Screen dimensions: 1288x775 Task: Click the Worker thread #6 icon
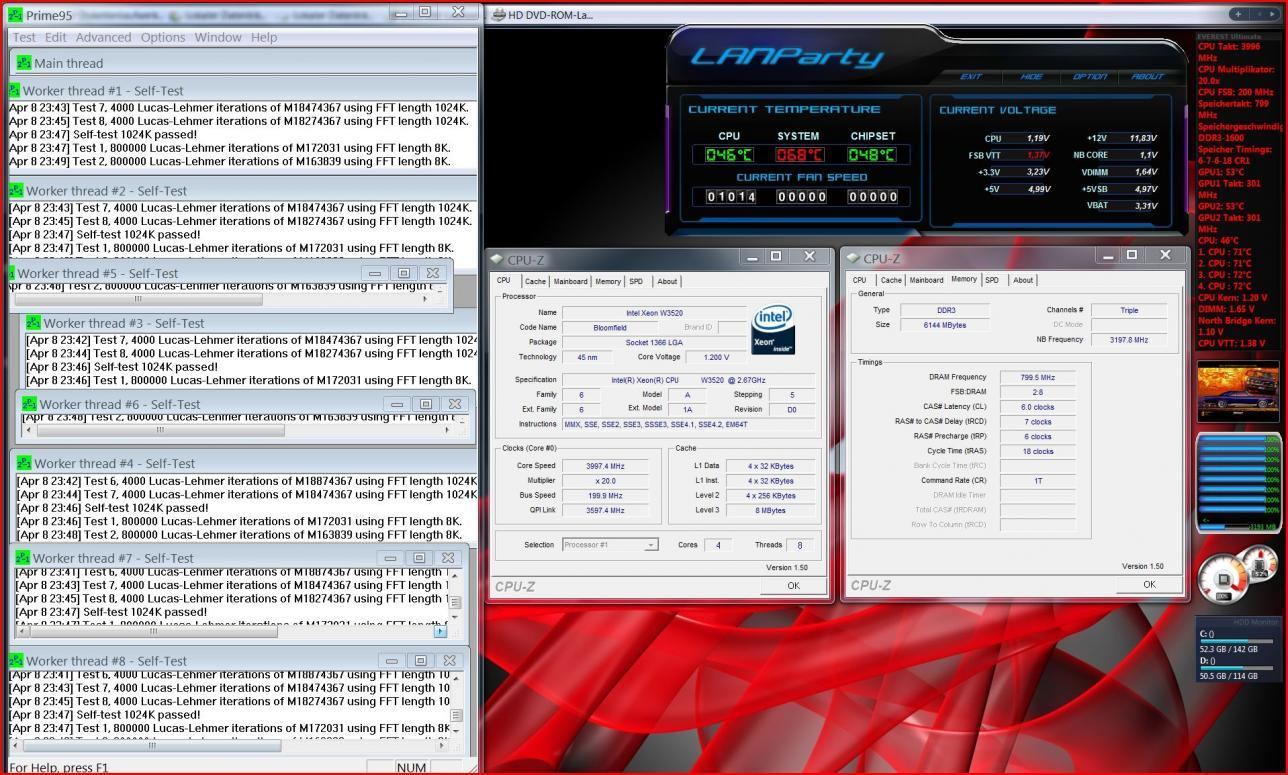29,404
